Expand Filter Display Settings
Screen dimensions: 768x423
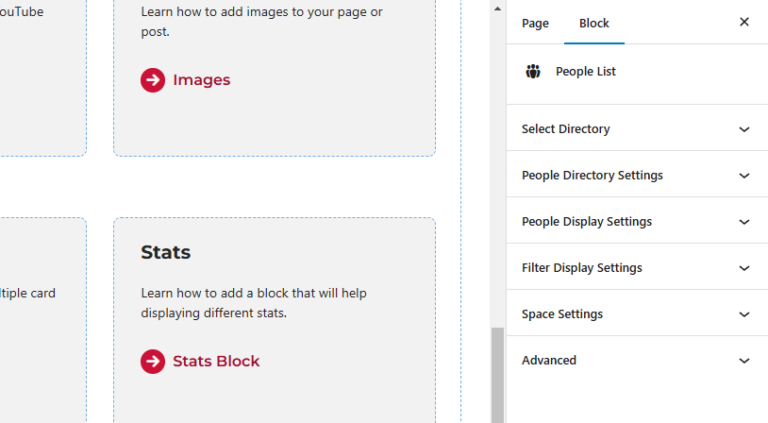pyautogui.click(x=637, y=268)
